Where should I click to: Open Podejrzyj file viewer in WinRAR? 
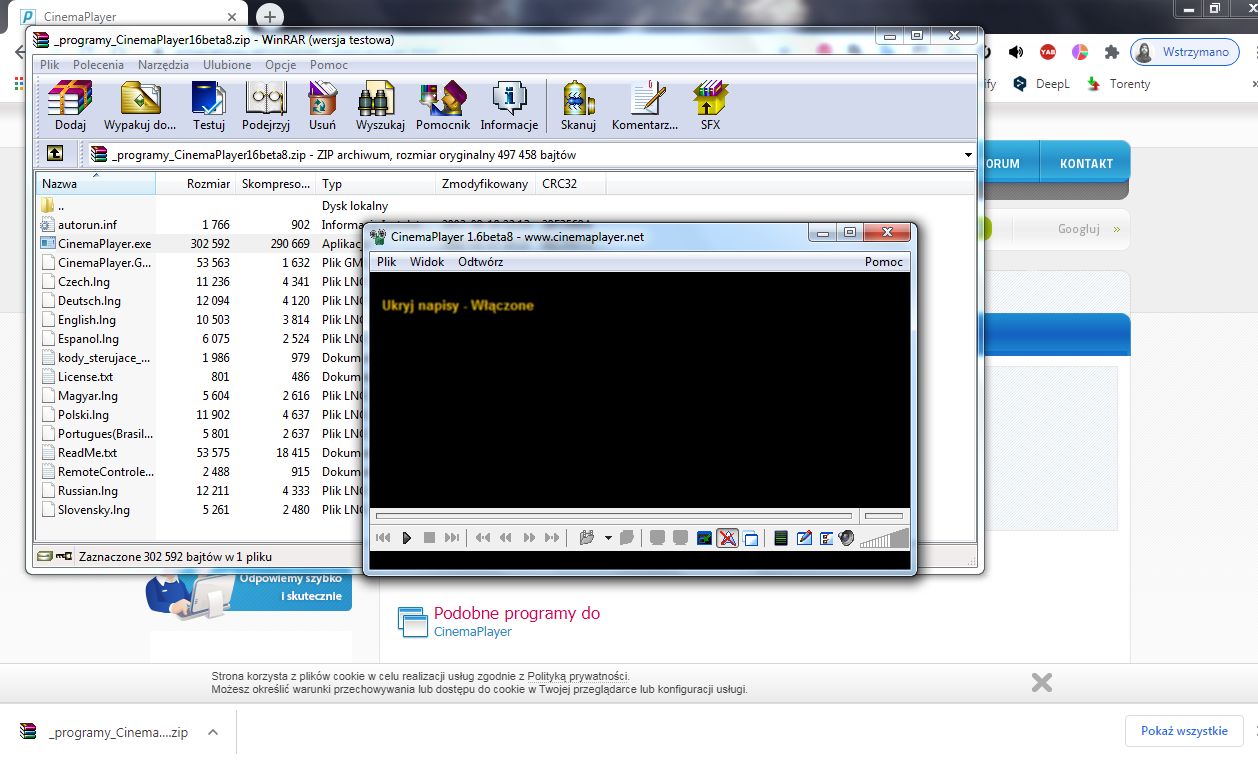pyautogui.click(x=265, y=106)
